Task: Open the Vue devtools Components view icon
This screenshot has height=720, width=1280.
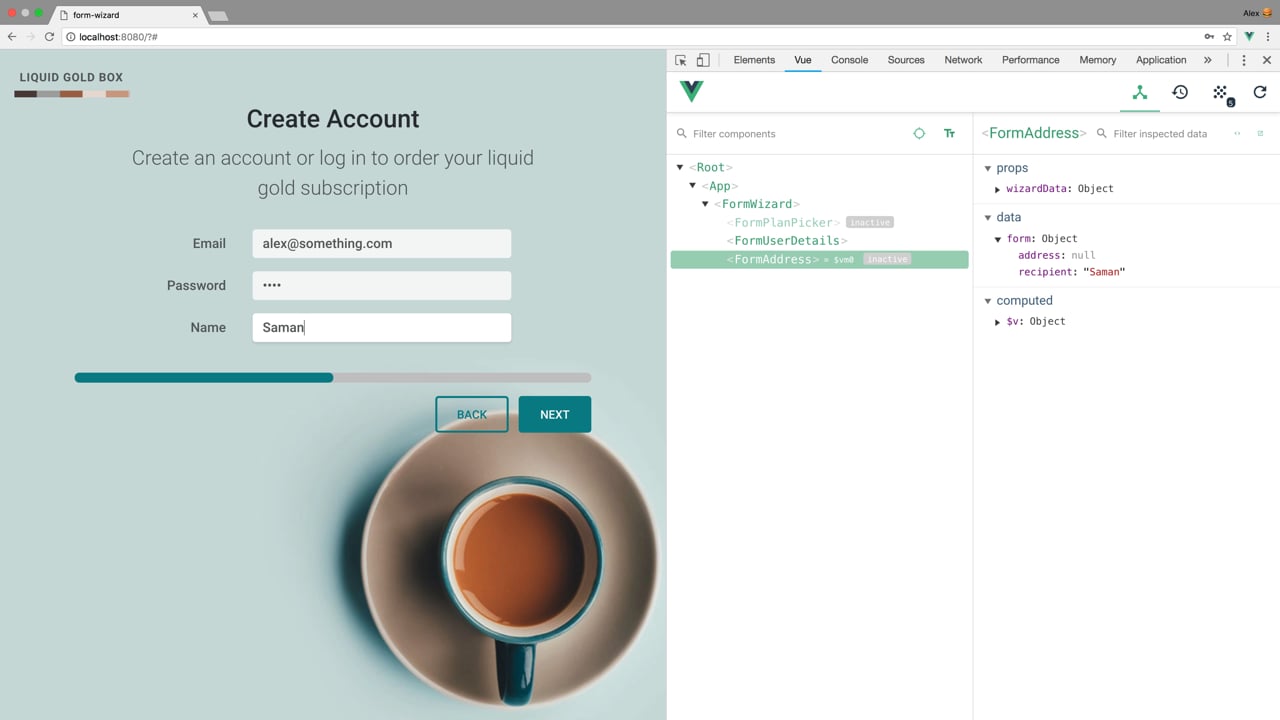Action: pos(1139,92)
